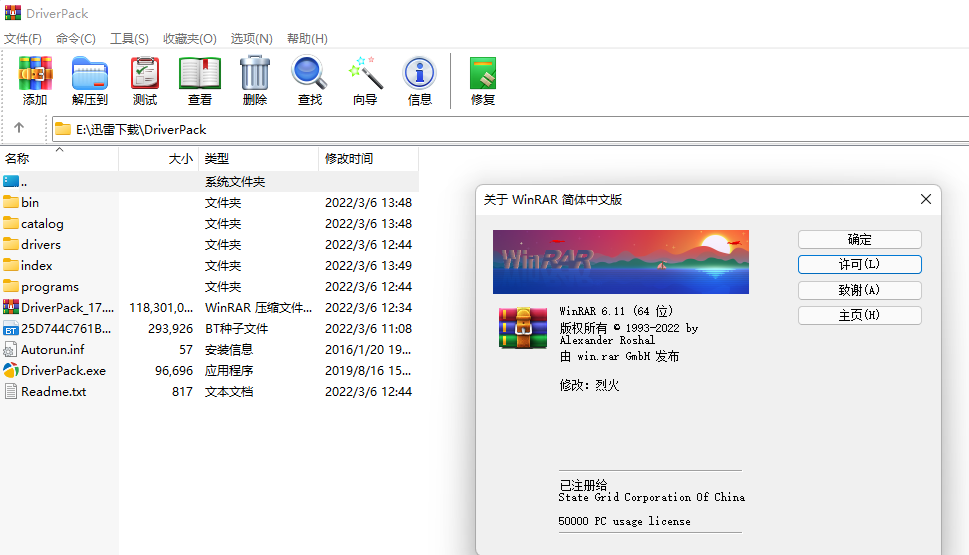969x555 pixels.
Task: Click the 应用程序 type cell
Action: 229,371
